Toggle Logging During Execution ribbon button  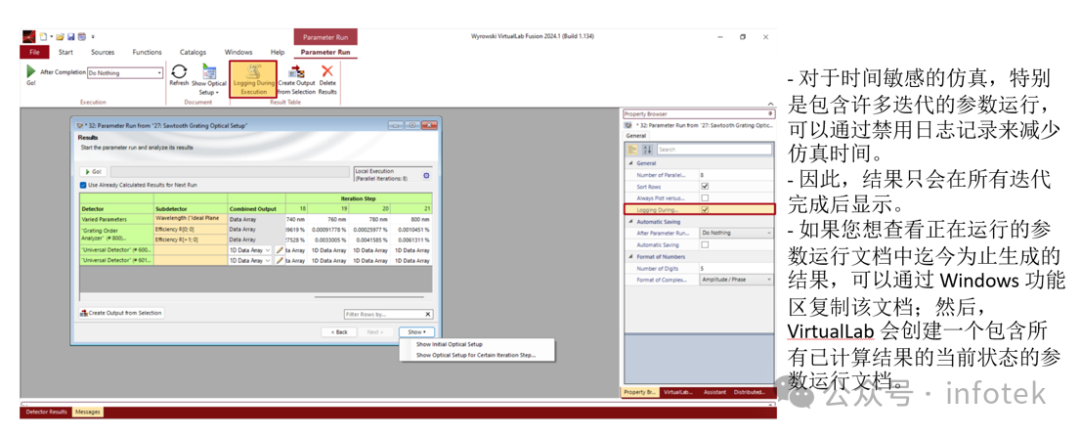click(x=253, y=79)
